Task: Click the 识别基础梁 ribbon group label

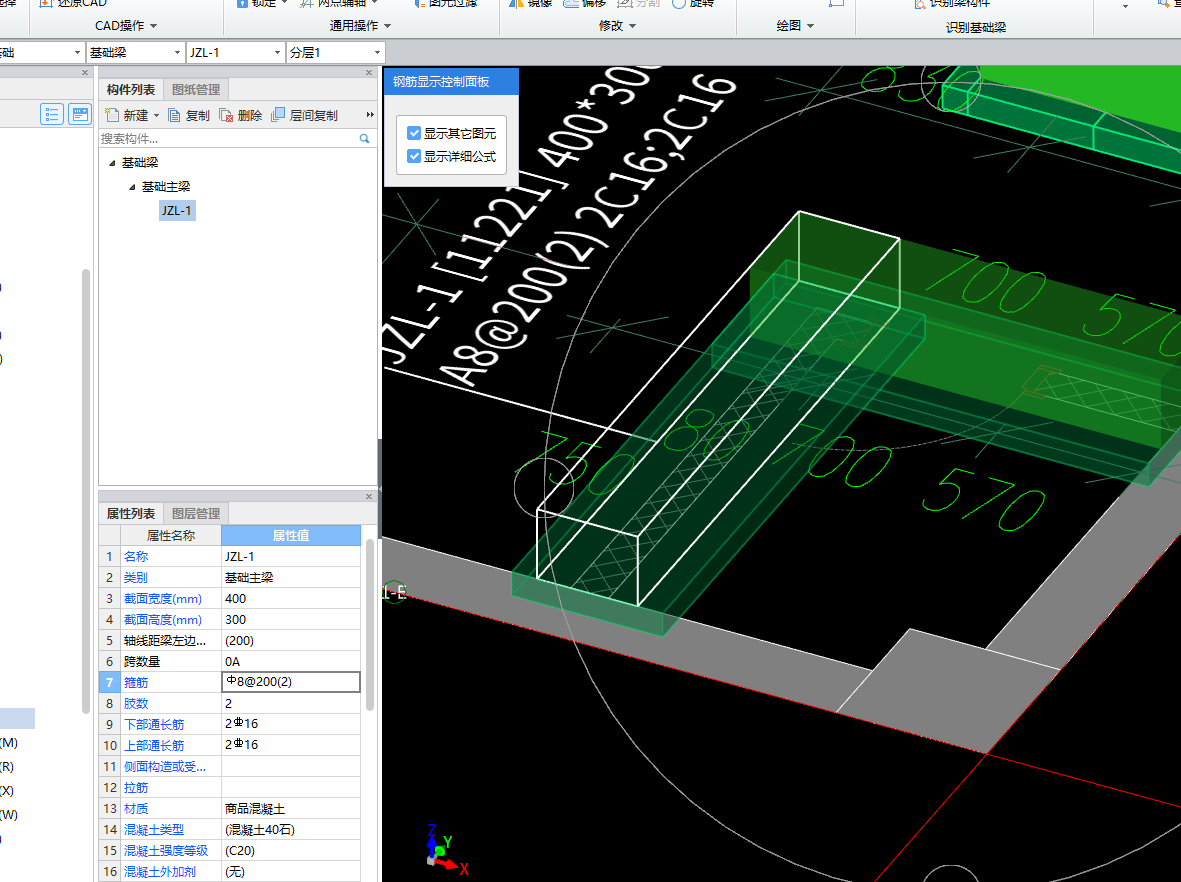Action: click(x=975, y=27)
